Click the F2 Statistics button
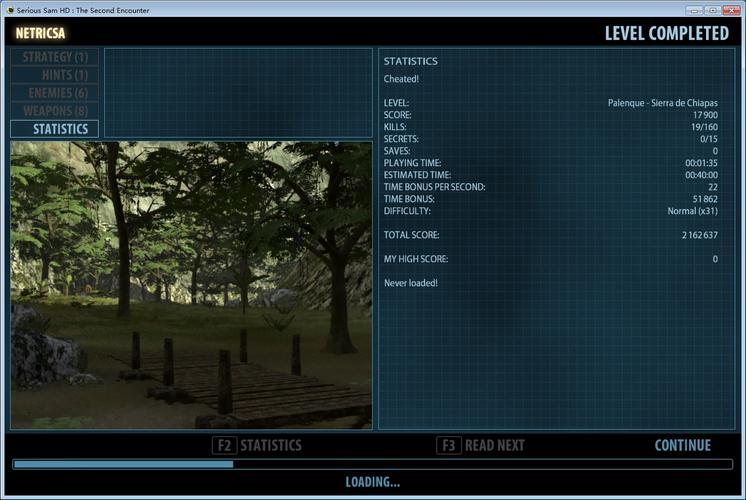The width and height of the screenshot is (746, 500). point(257,445)
